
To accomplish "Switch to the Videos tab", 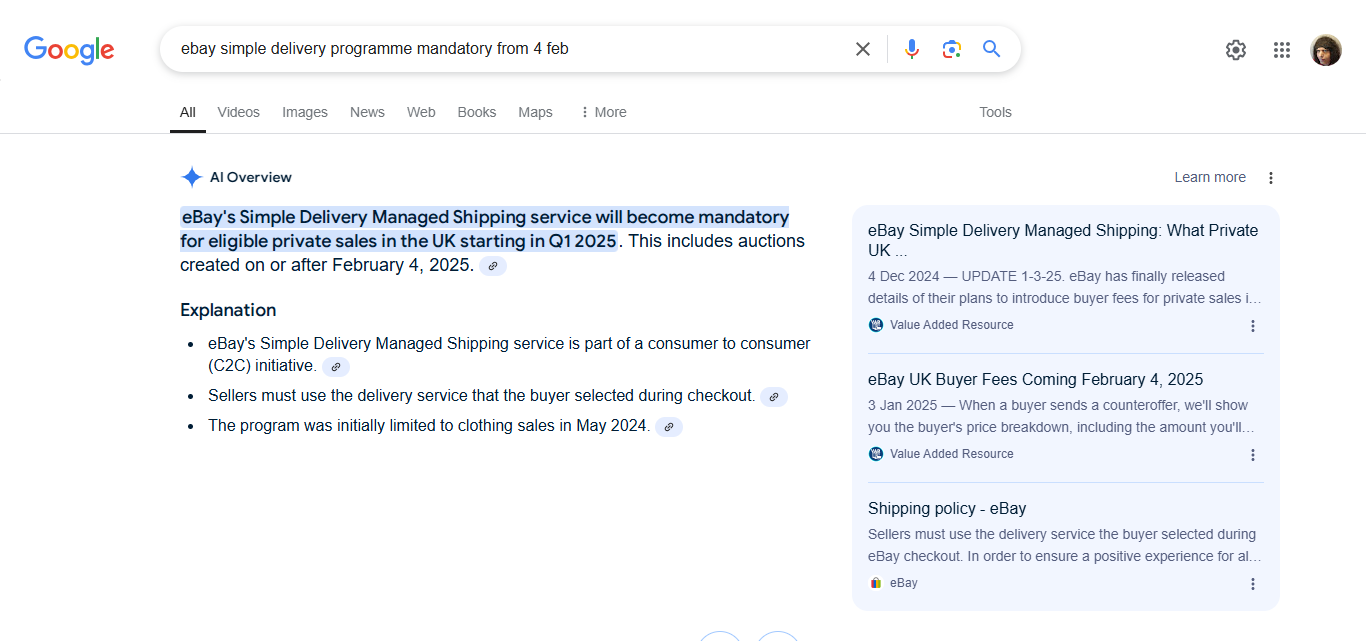I will [238, 112].
